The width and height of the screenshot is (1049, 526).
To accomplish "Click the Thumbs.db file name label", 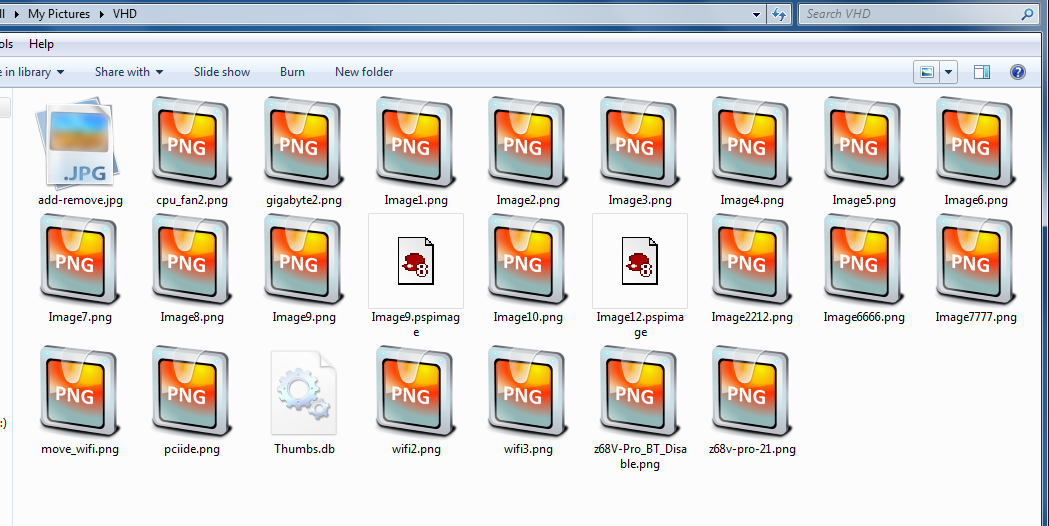I will coord(304,449).
